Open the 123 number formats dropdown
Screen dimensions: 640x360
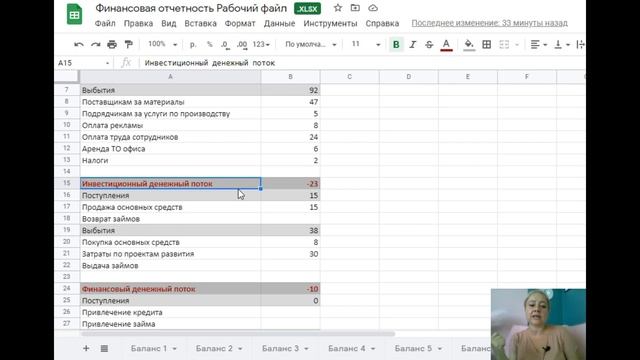coord(261,44)
